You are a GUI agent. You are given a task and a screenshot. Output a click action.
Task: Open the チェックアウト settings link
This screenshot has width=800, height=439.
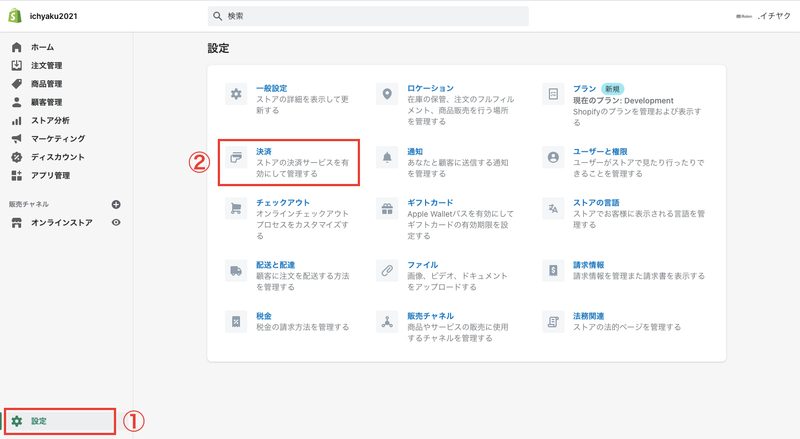point(283,203)
